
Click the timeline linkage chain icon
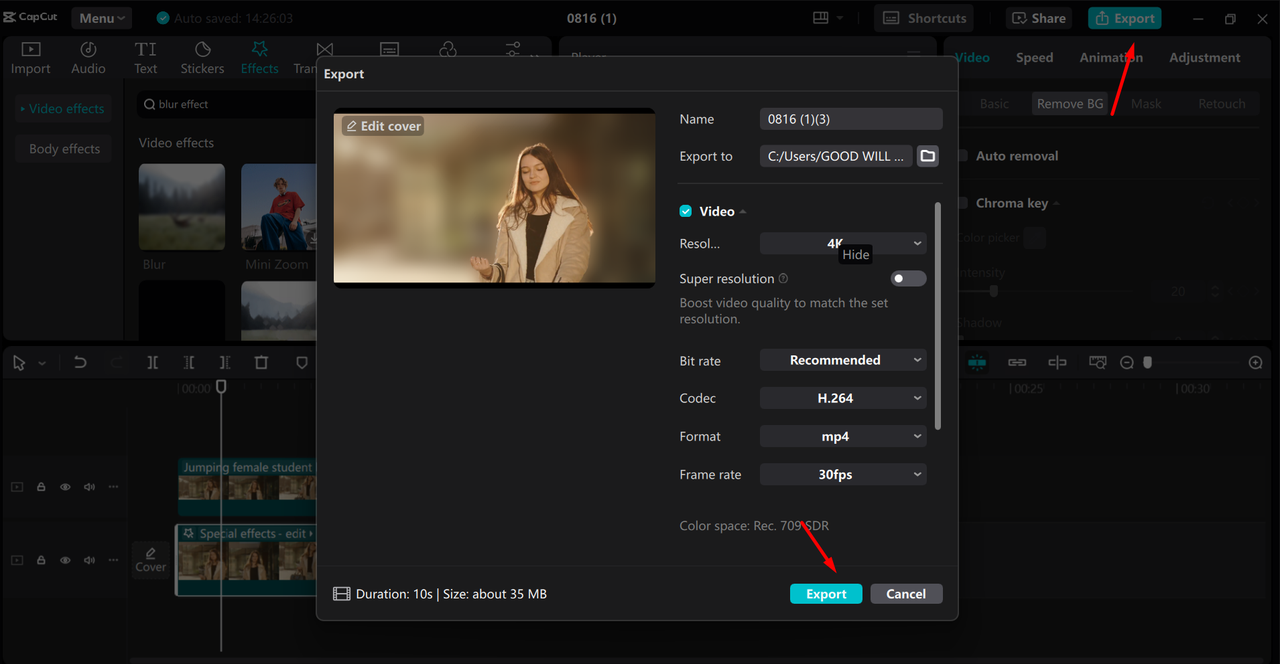[x=1017, y=363]
